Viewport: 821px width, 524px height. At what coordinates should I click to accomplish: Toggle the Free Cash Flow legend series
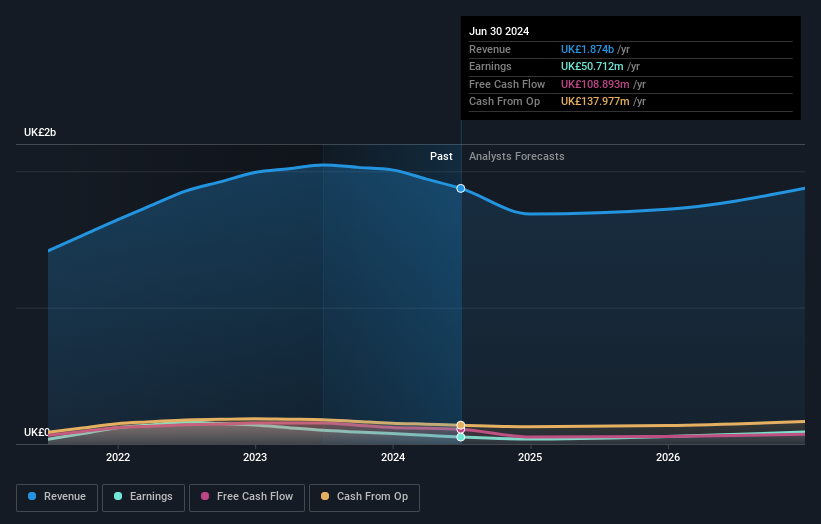247,497
